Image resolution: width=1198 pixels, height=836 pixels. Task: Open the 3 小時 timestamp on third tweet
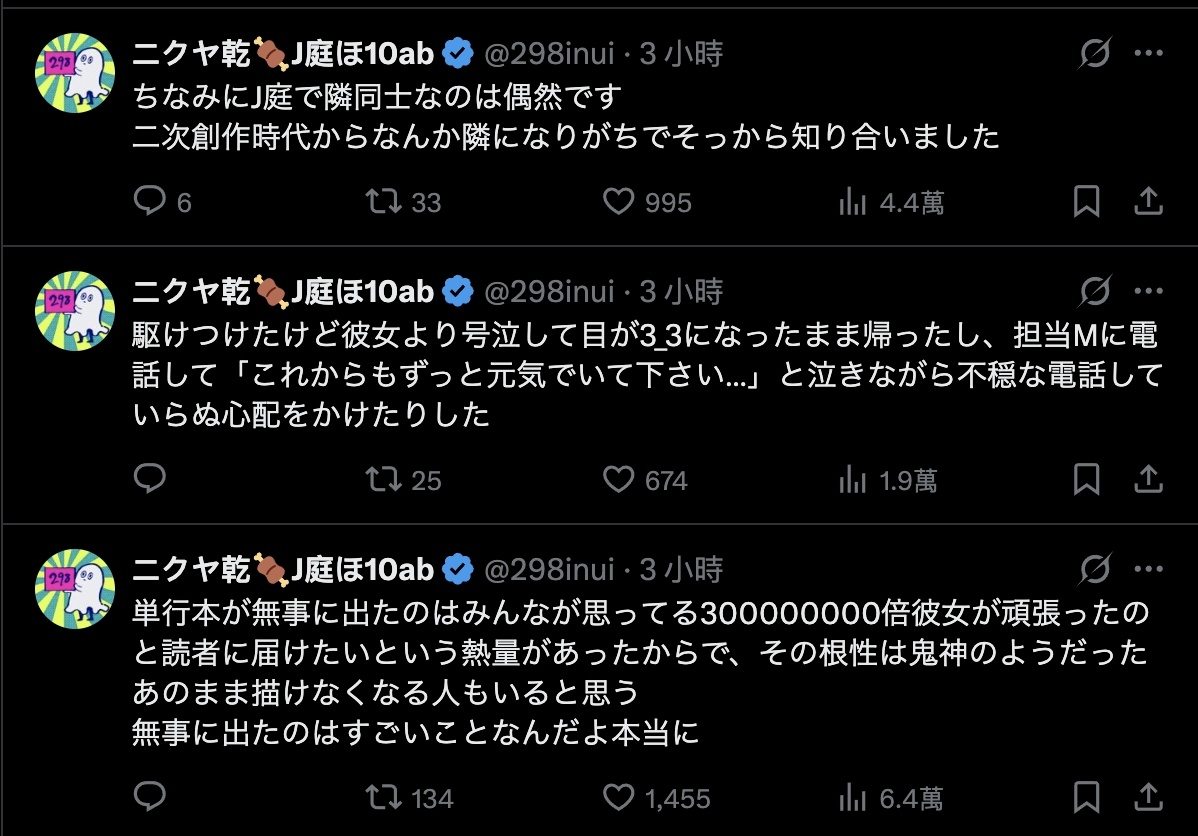pyautogui.click(x=681, y=570)
